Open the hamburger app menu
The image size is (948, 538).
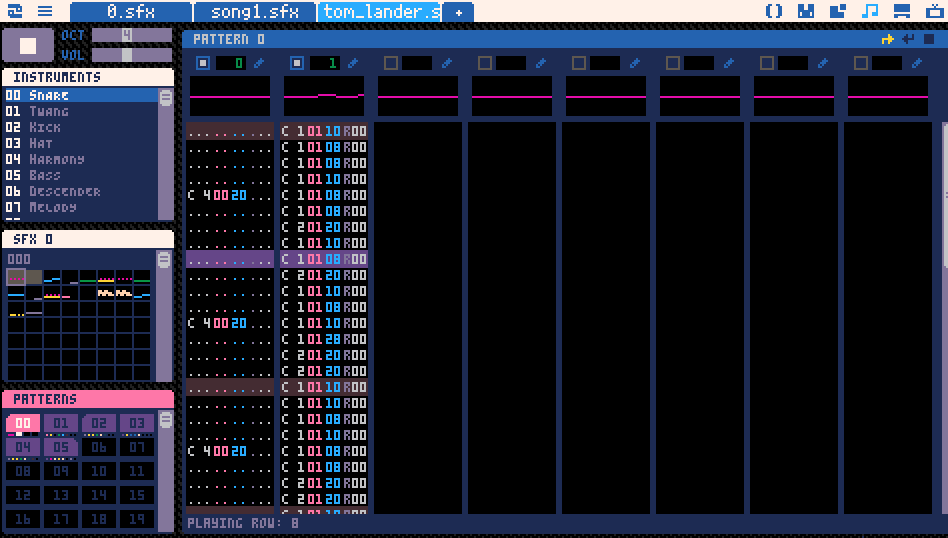[x=45, y=11]
